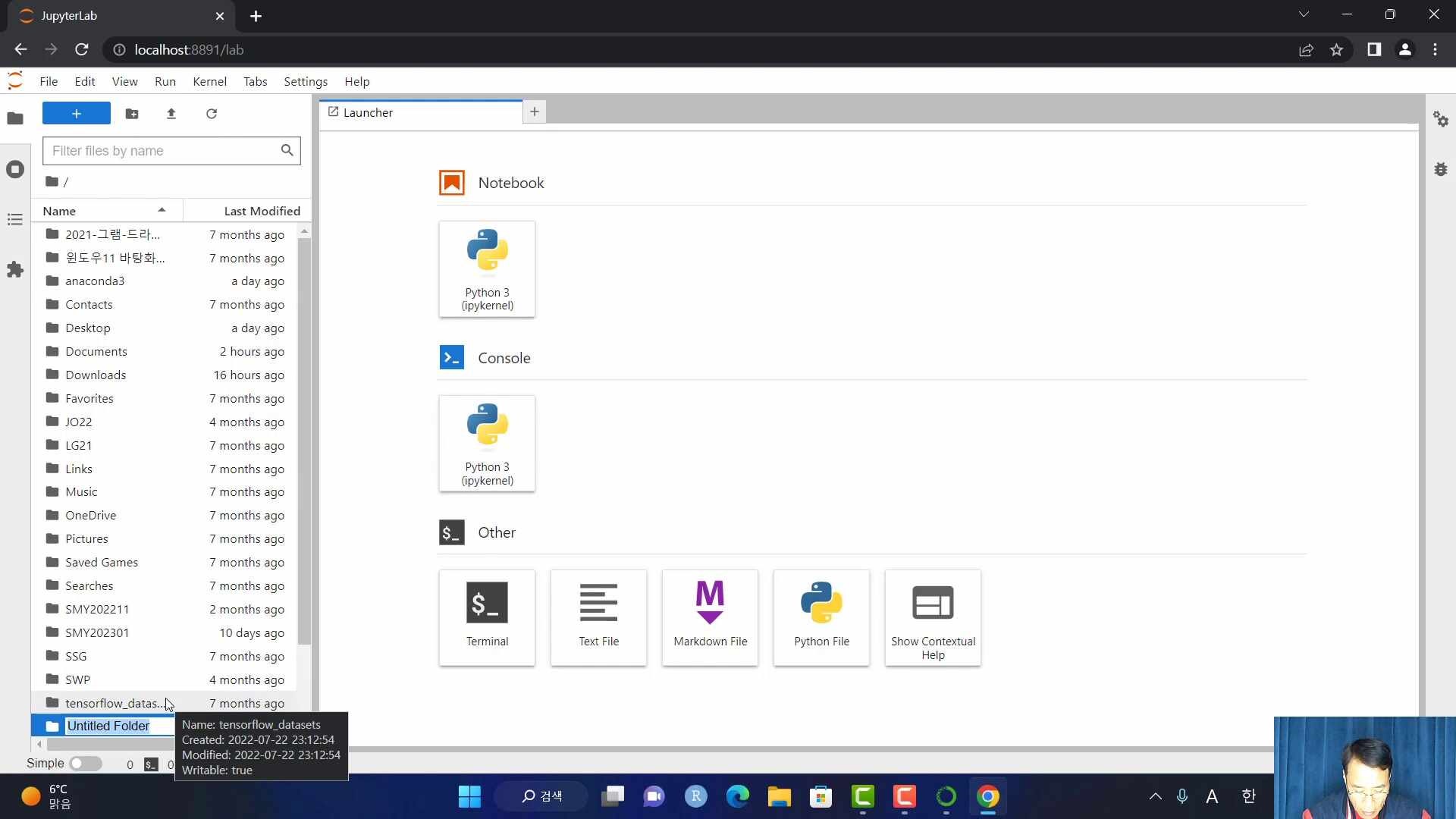The image size is (1456, 819).
Task: Go back in browser history
Action: [x=20, y=50]
